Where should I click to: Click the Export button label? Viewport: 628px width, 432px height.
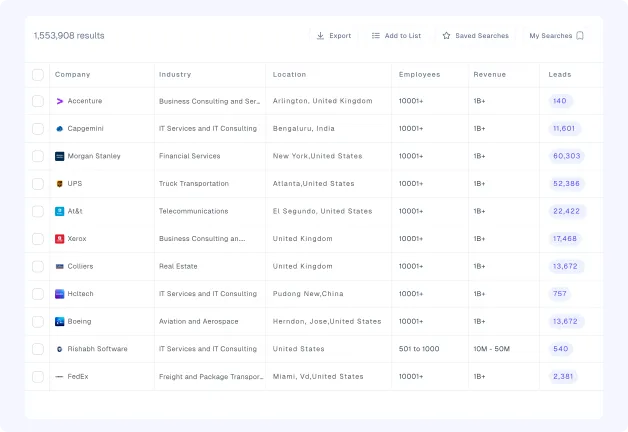(340, 36)
